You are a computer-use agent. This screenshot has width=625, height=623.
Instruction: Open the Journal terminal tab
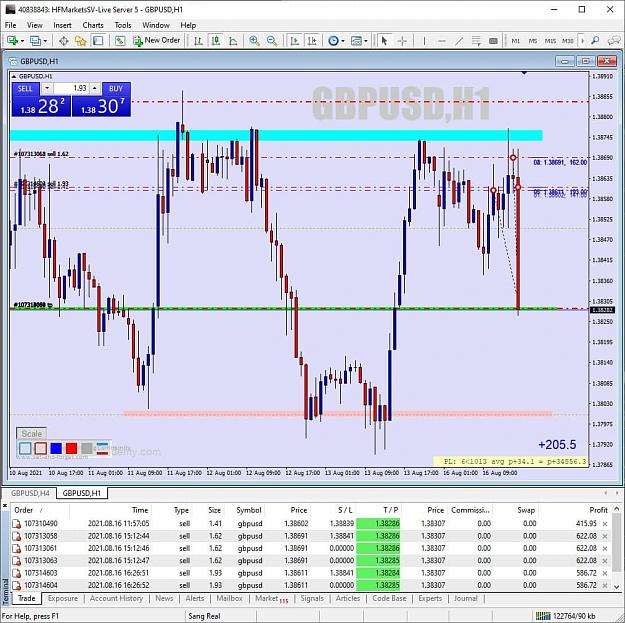pyautogui.click(x=465, y=598)
